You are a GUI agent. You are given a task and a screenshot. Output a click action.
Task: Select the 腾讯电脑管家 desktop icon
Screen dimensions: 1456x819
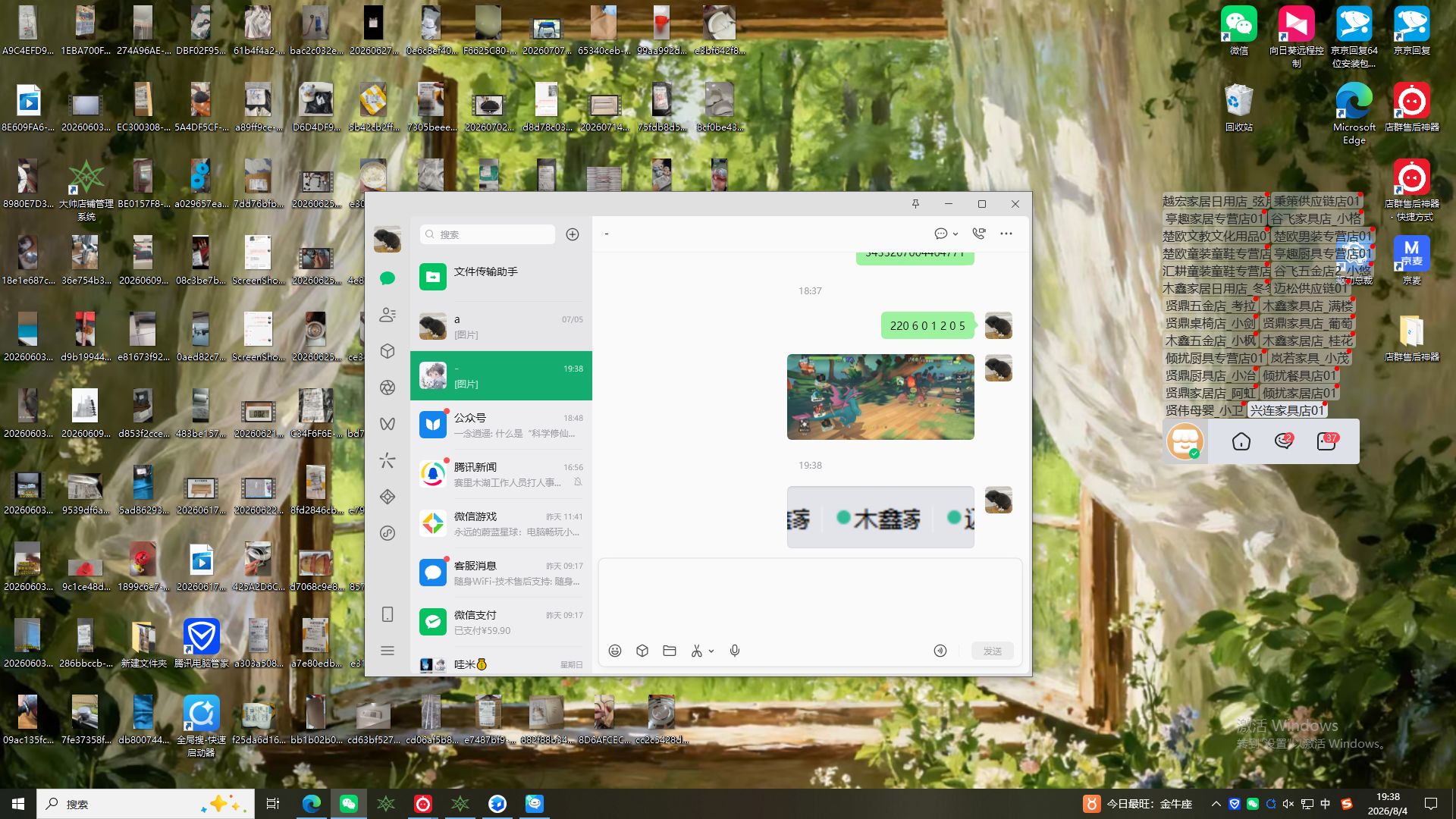[x=202, y=643]
